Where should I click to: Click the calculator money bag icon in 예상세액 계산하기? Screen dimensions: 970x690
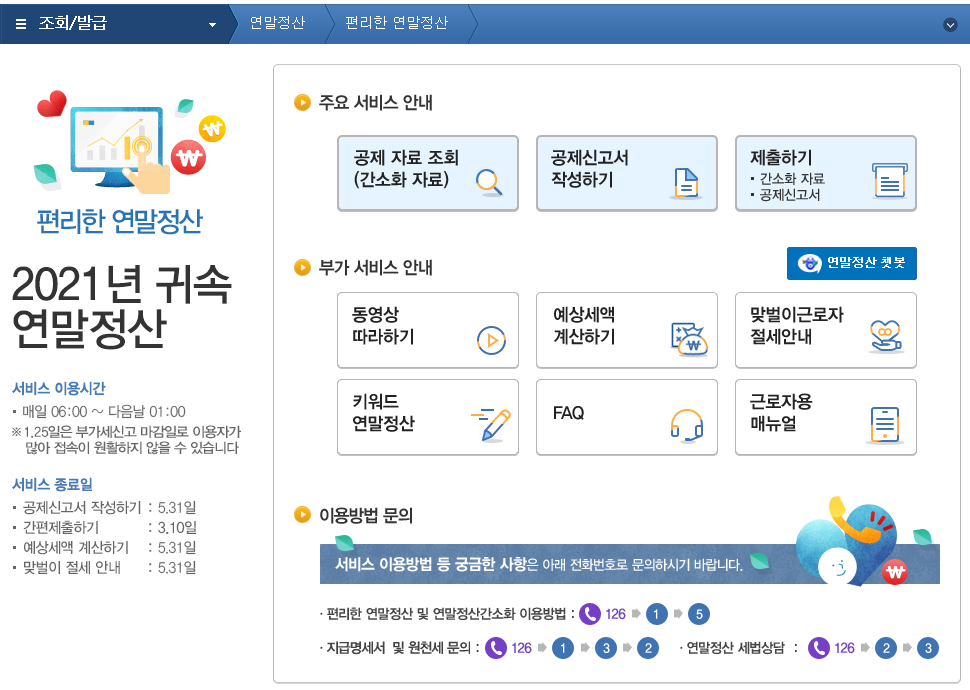tap(689, 339)
